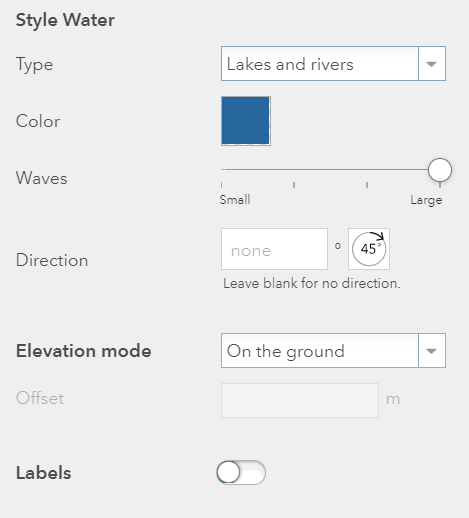Enable the Labels toggle switch
This screenshot has height=518, width=469.
[241, 472]
